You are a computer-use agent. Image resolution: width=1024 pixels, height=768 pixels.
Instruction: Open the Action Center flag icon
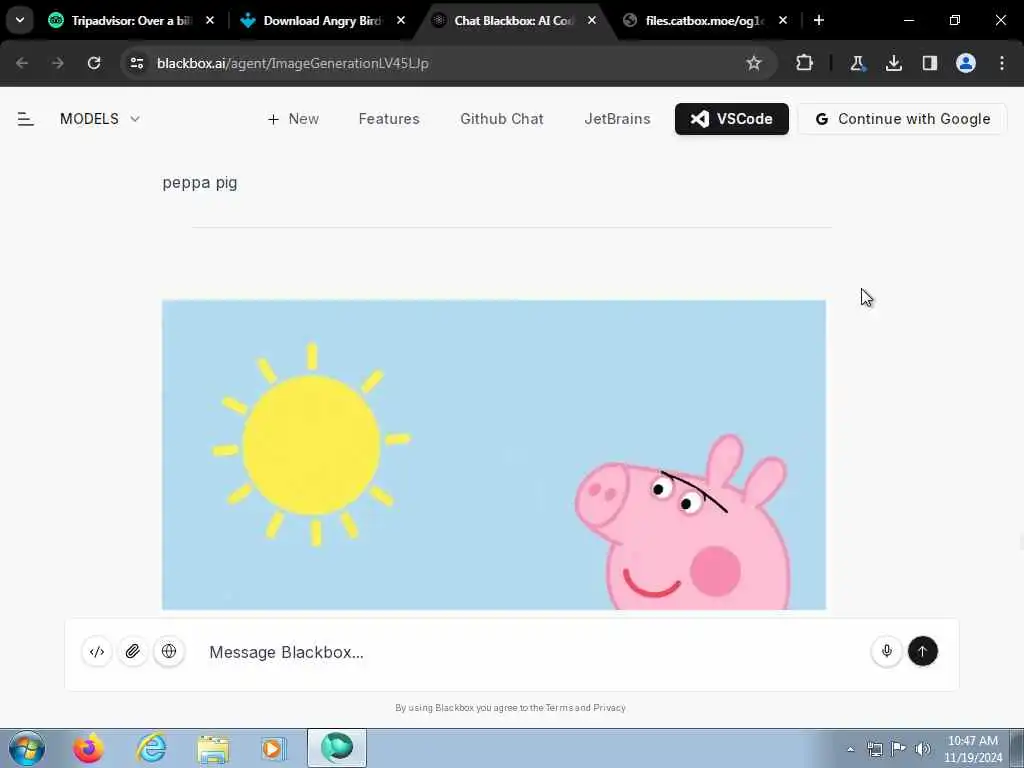(899, 749)
